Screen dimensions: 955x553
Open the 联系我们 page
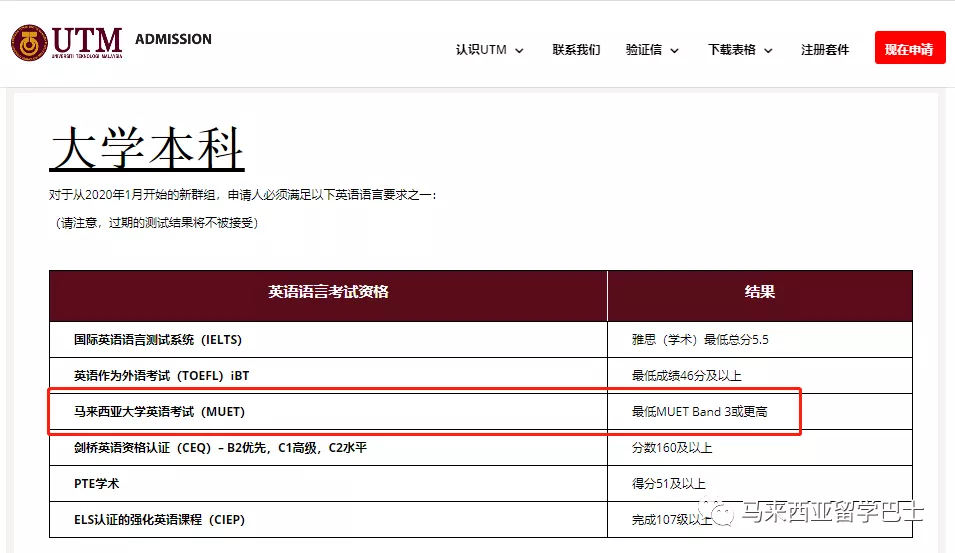[x=576, y=50]
